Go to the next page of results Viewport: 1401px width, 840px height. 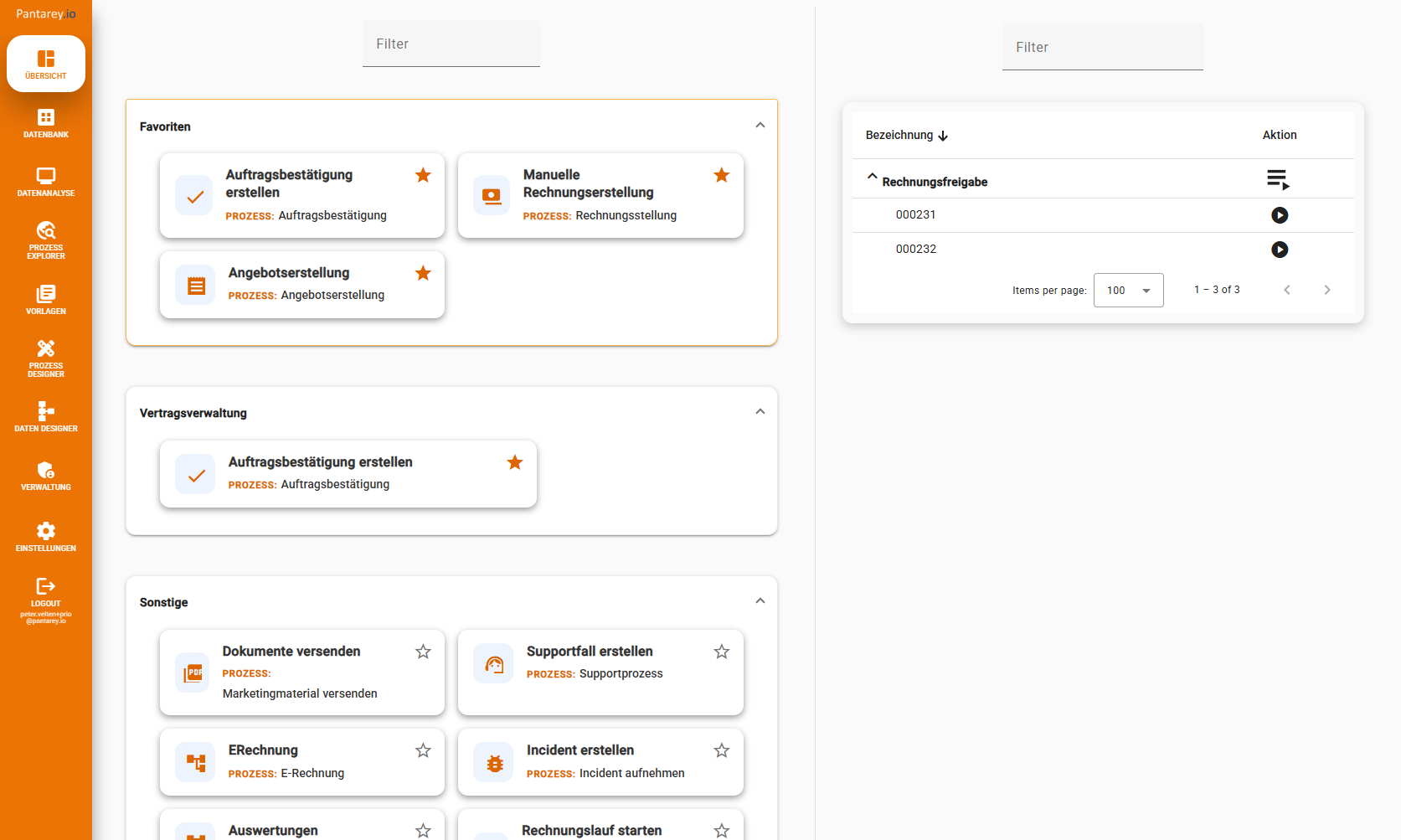click(x=1326, y=290)
